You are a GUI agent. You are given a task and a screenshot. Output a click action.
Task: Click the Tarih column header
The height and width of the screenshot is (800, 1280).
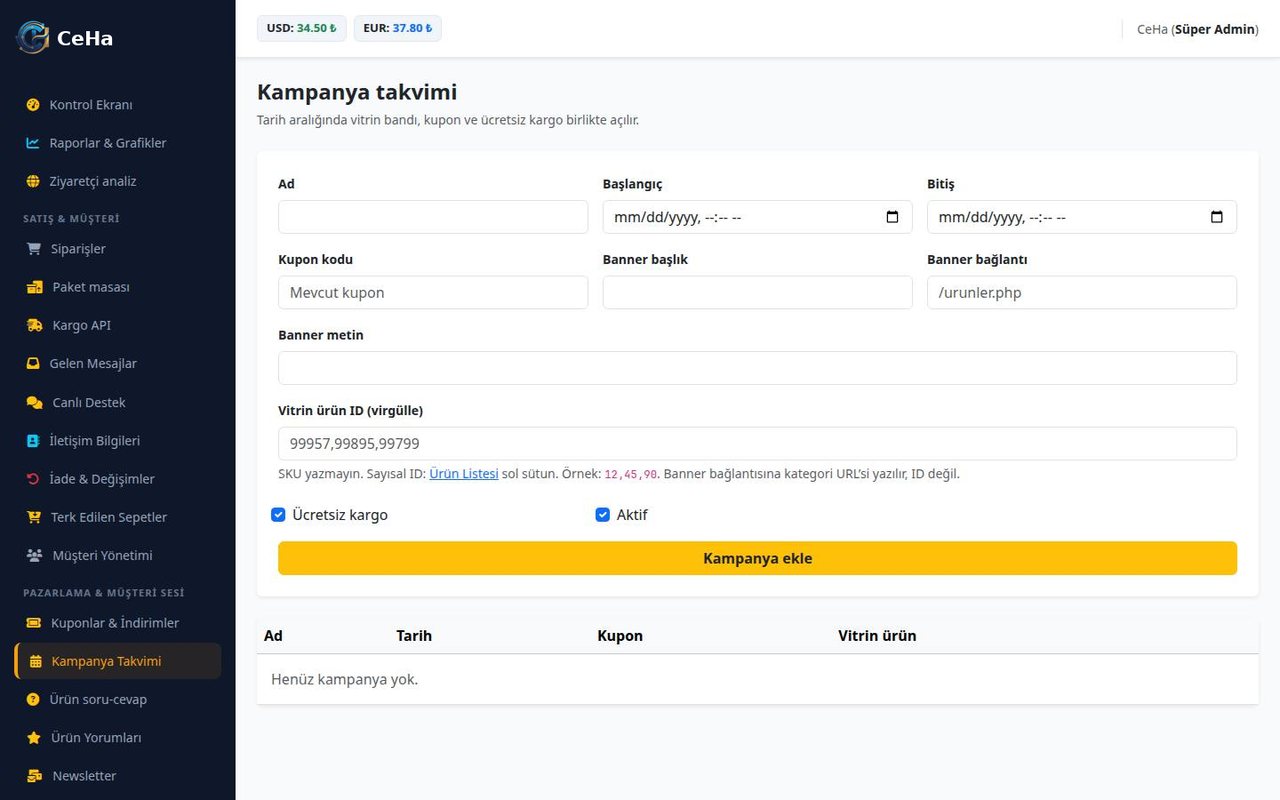point(414,636)
